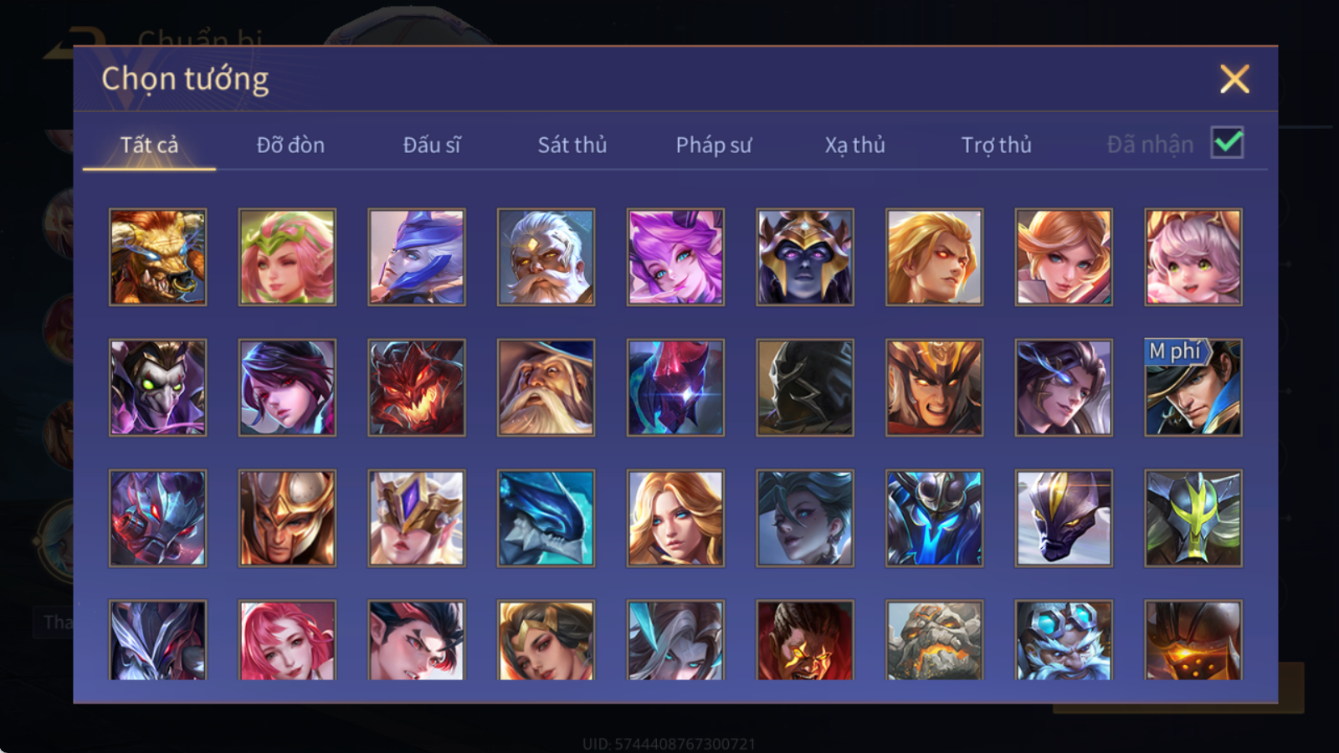The image size is (1339, 753).
Task: Choose the wizard with brown hat
Action: [x=546, y=388]
